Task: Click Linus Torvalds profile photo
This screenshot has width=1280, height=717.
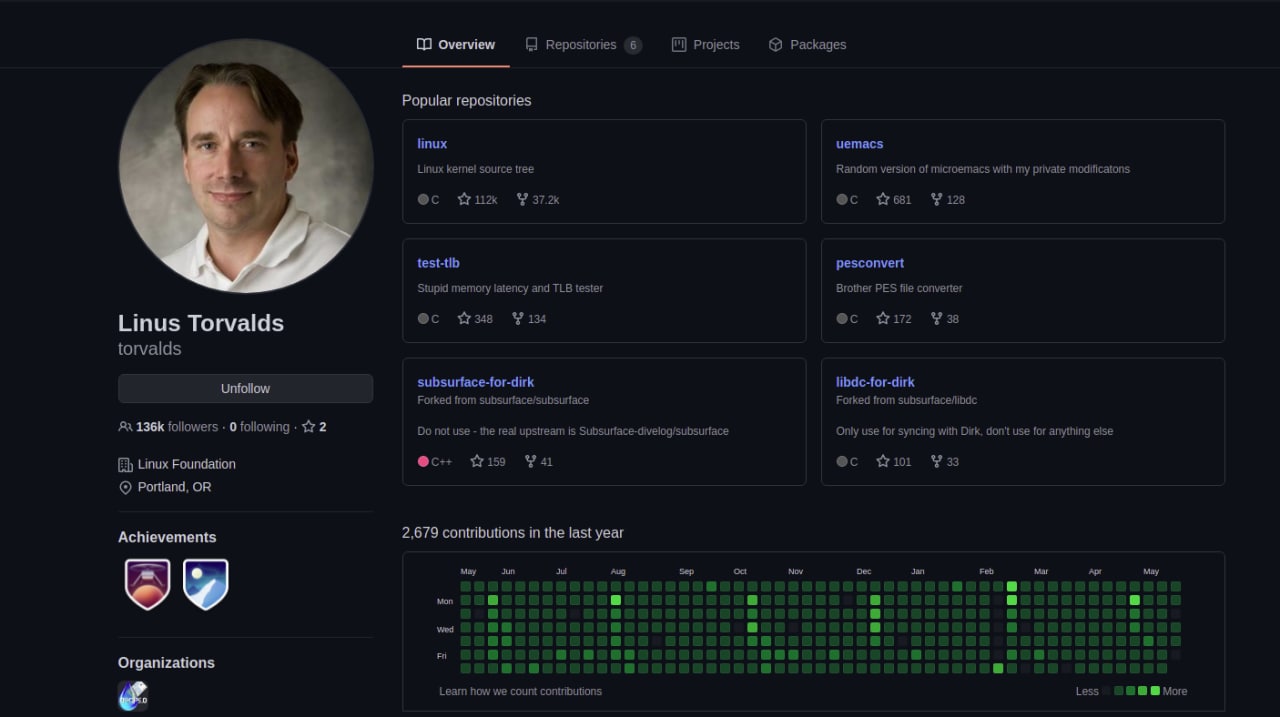Action: [x=246, y=166]
